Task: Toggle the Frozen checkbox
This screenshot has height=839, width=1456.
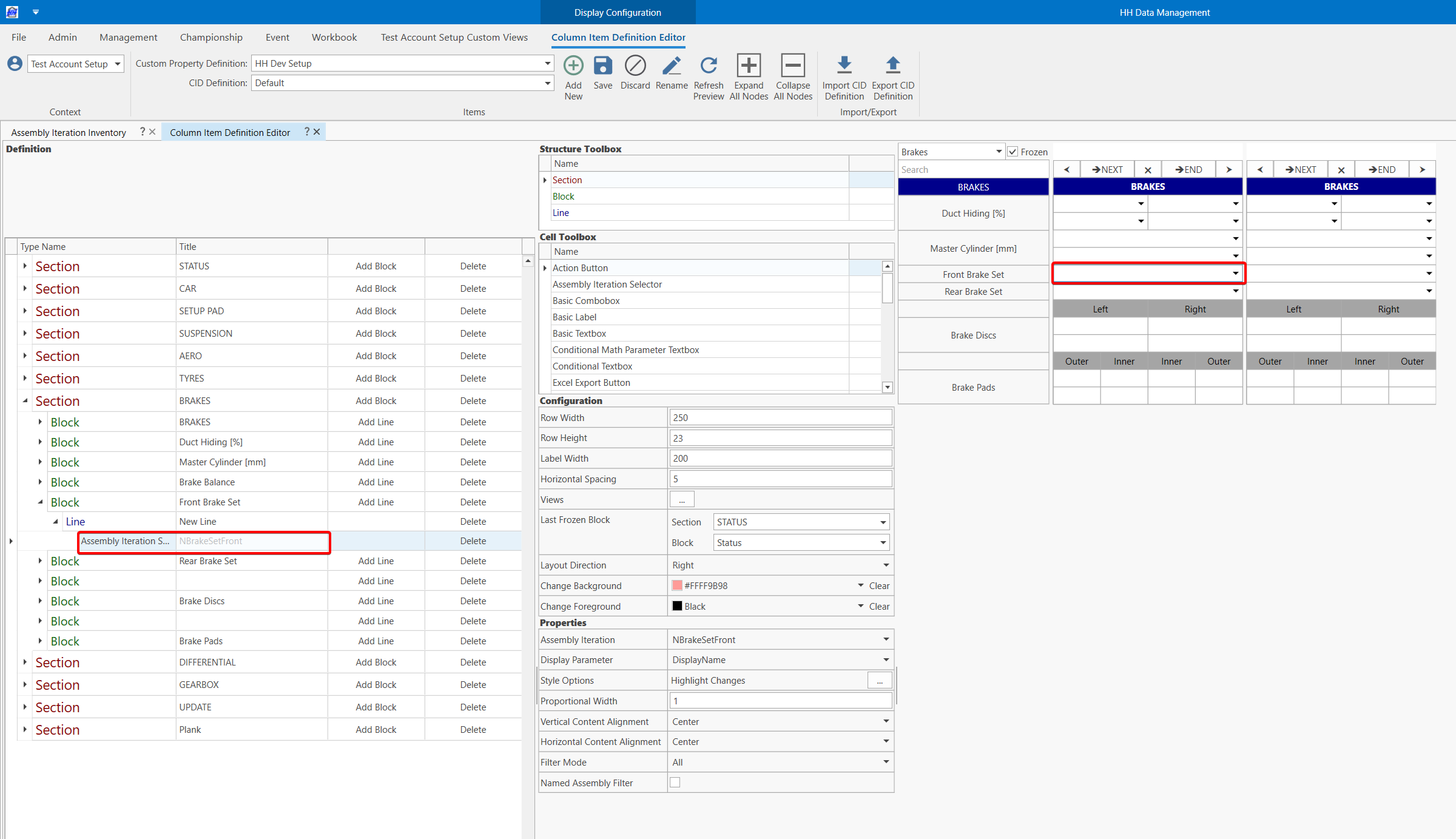Action: (1013, 152)
